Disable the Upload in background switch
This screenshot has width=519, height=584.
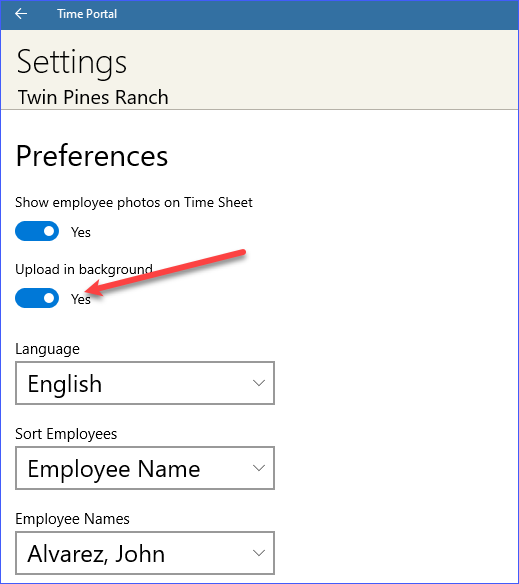point(37,298)
